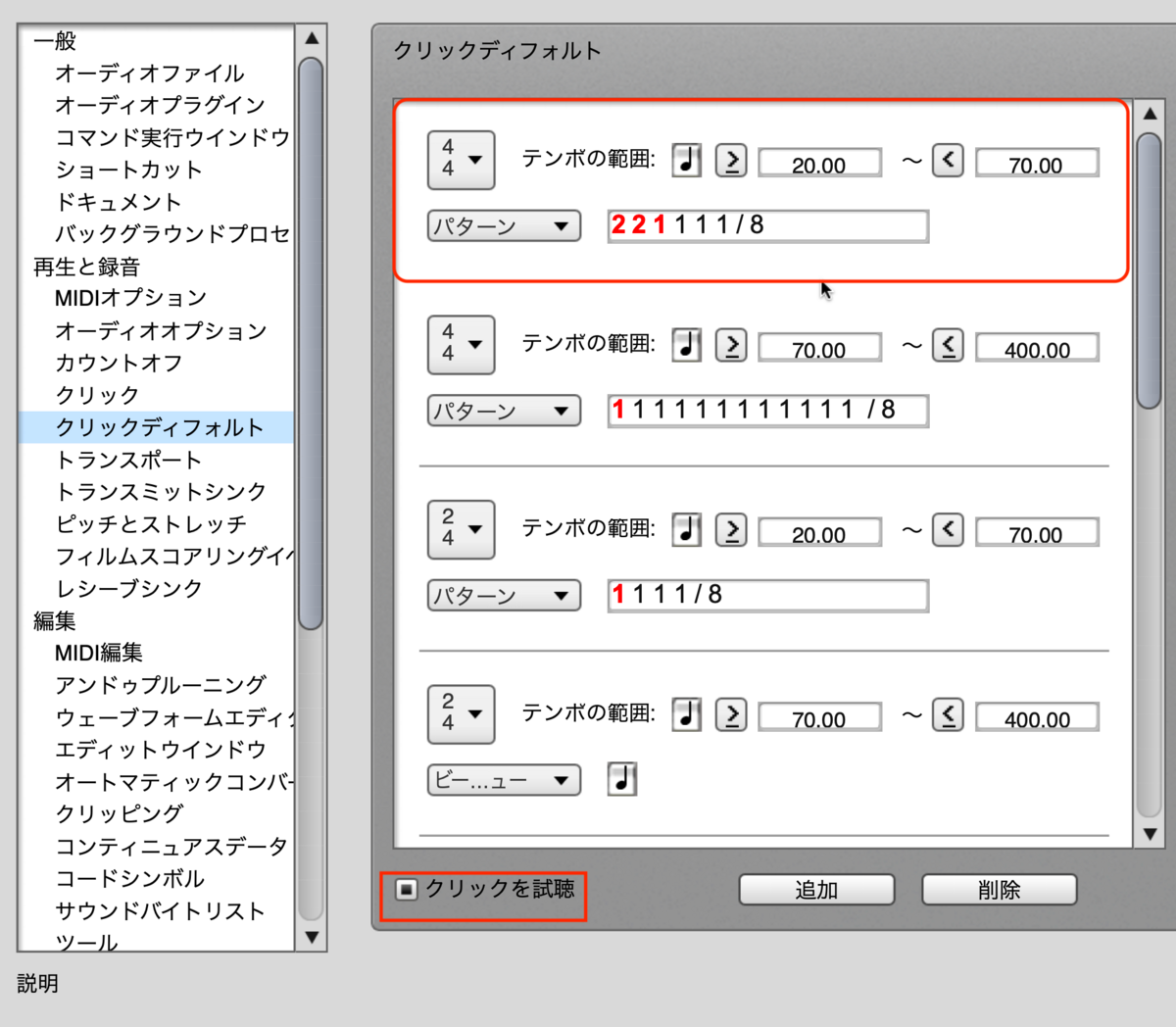Click the "≤" arrow icon in the 2/4 row before 70.00
Screen dimensions: 1176x1027
pos(948,529)
